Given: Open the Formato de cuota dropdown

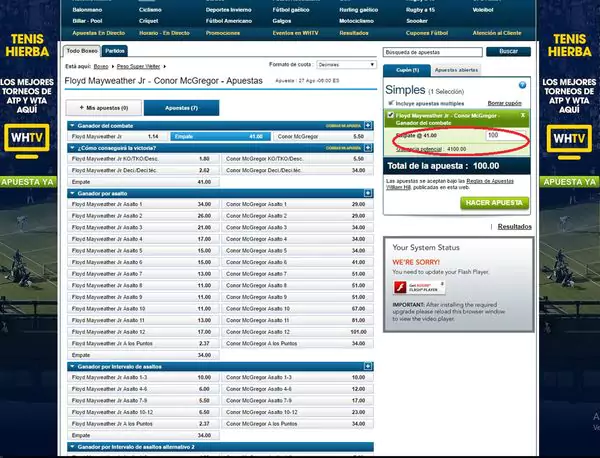Looking at the screenshot, I should (346, 65).
